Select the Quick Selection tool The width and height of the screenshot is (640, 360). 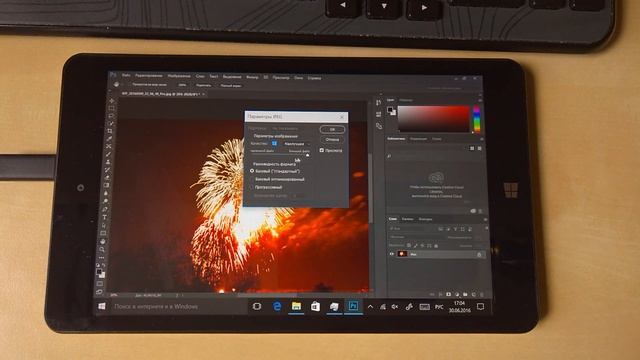[111, 124]
